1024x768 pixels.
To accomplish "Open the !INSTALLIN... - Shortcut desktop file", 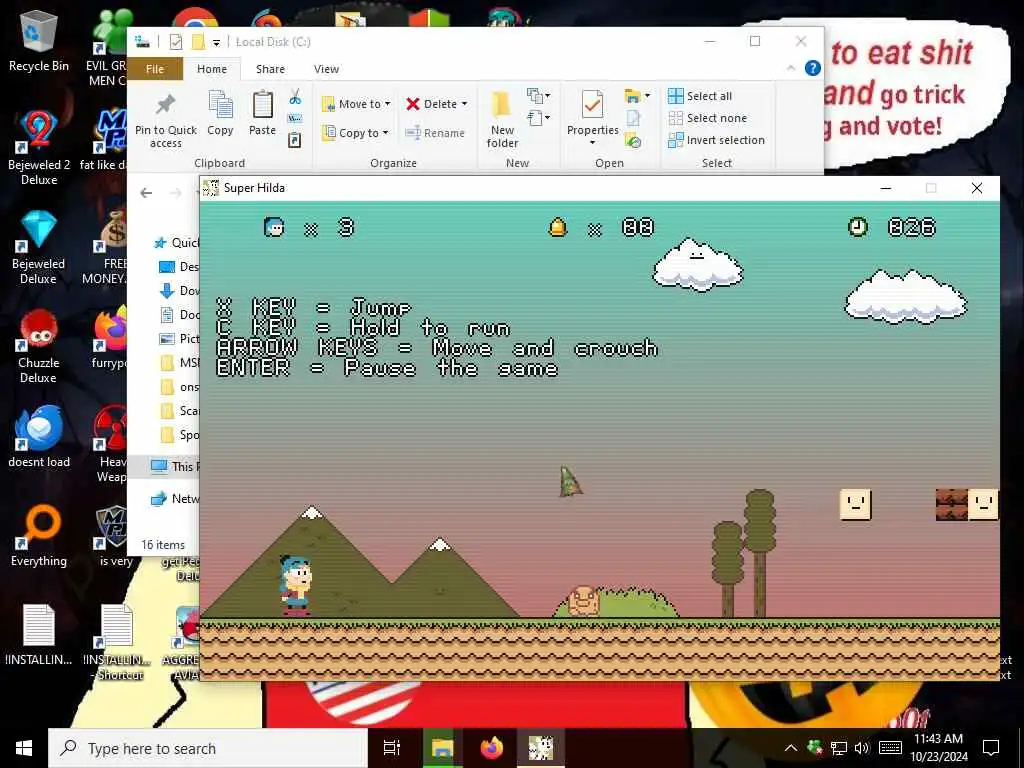I will coord(118,643).
